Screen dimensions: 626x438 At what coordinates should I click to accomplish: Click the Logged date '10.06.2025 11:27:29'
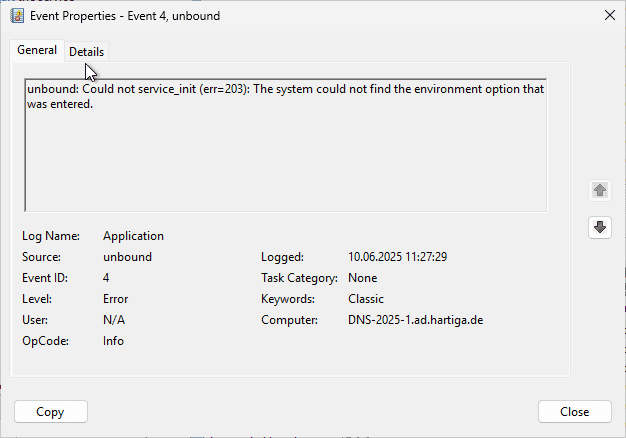[397, 257]
